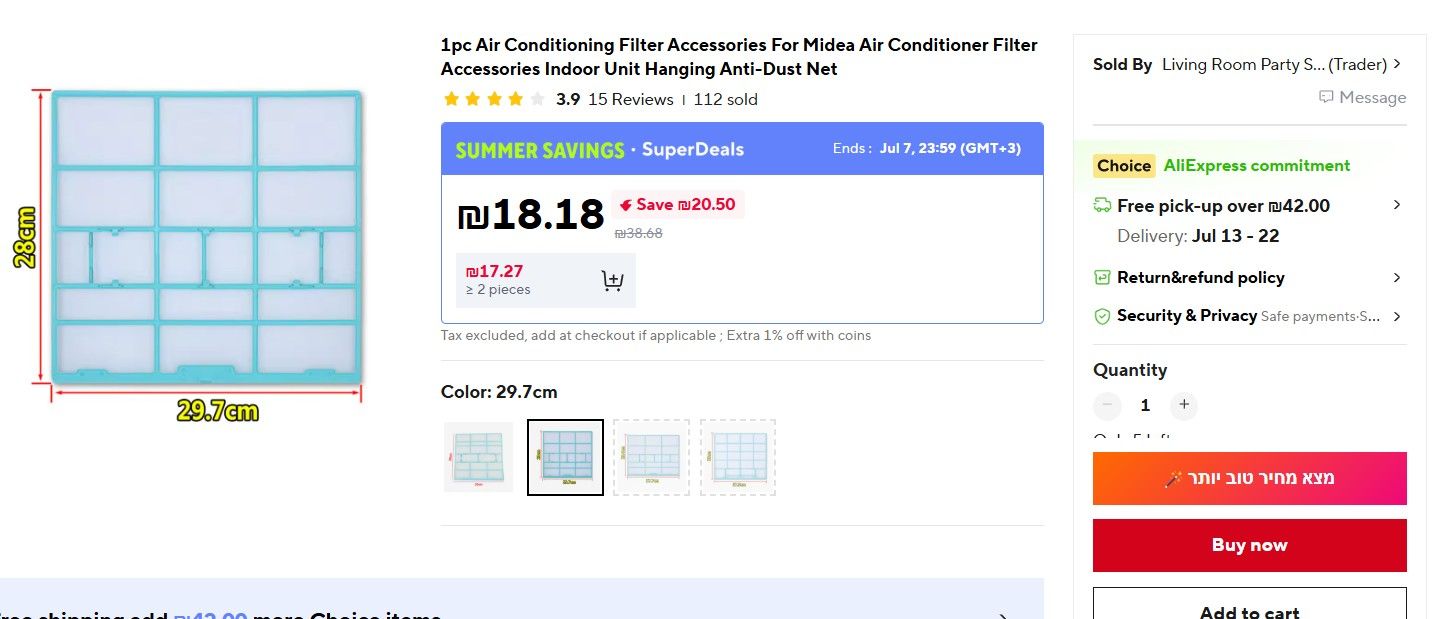Viewport: 1453px width, 619px height.
Task: Click the Add to cart button
Action: point(1249,604)
